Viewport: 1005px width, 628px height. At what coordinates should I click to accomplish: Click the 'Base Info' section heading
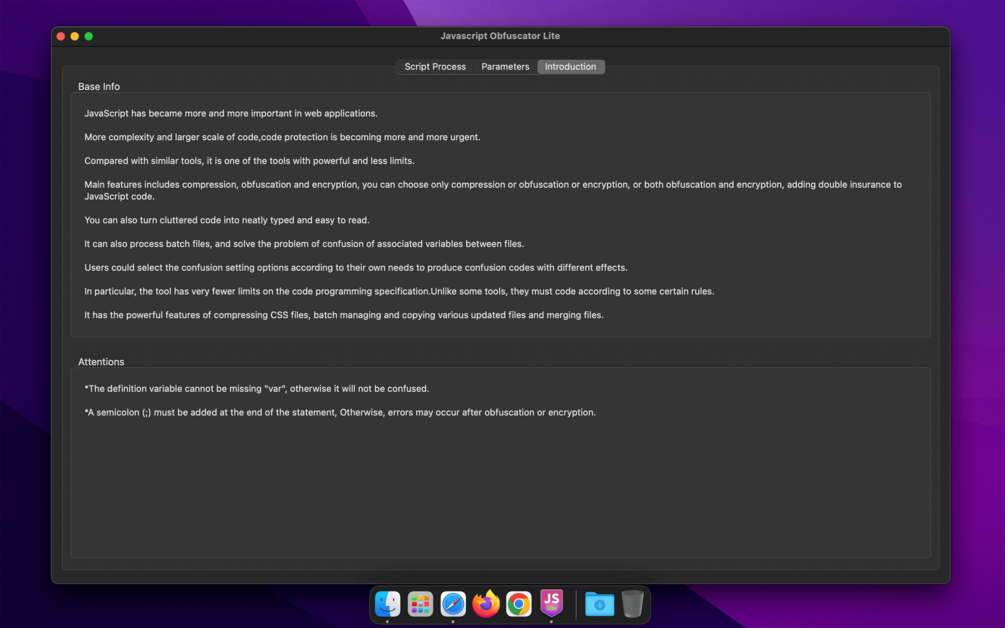99,87
